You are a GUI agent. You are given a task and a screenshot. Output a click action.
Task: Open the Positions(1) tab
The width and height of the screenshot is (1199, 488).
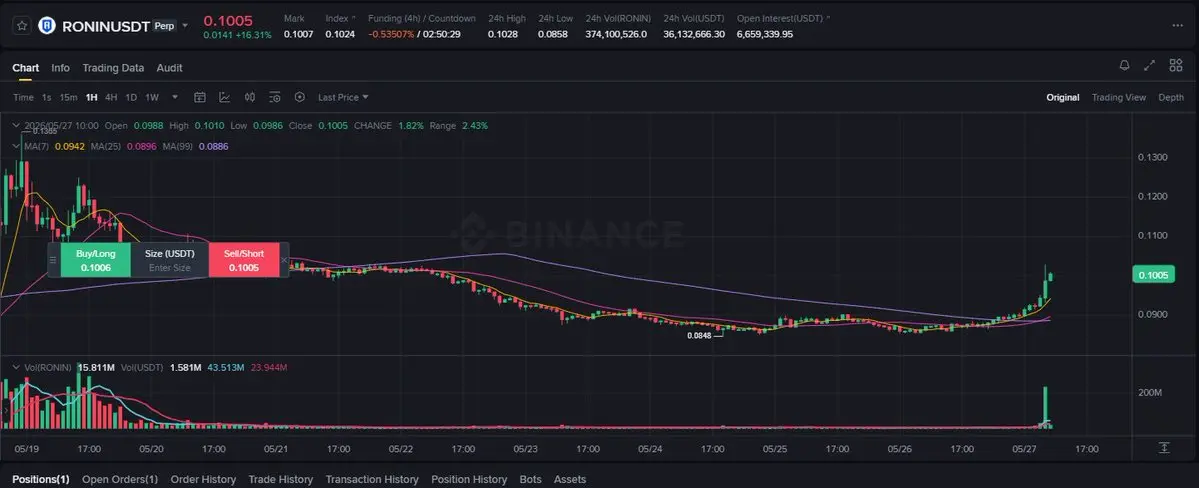(41, 480)
